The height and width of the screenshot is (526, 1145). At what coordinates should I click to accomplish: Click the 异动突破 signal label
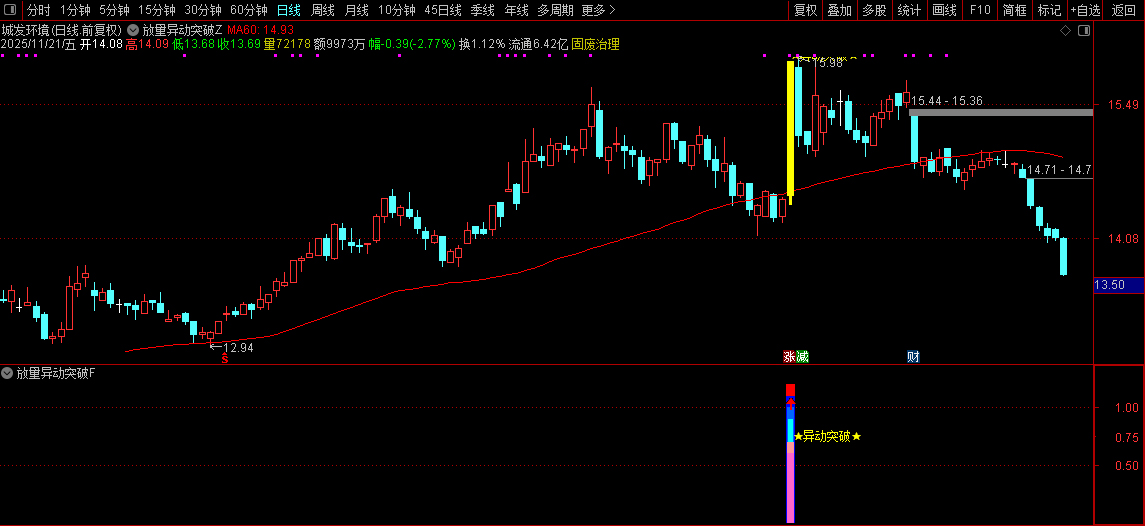click(x=827, y=436)
